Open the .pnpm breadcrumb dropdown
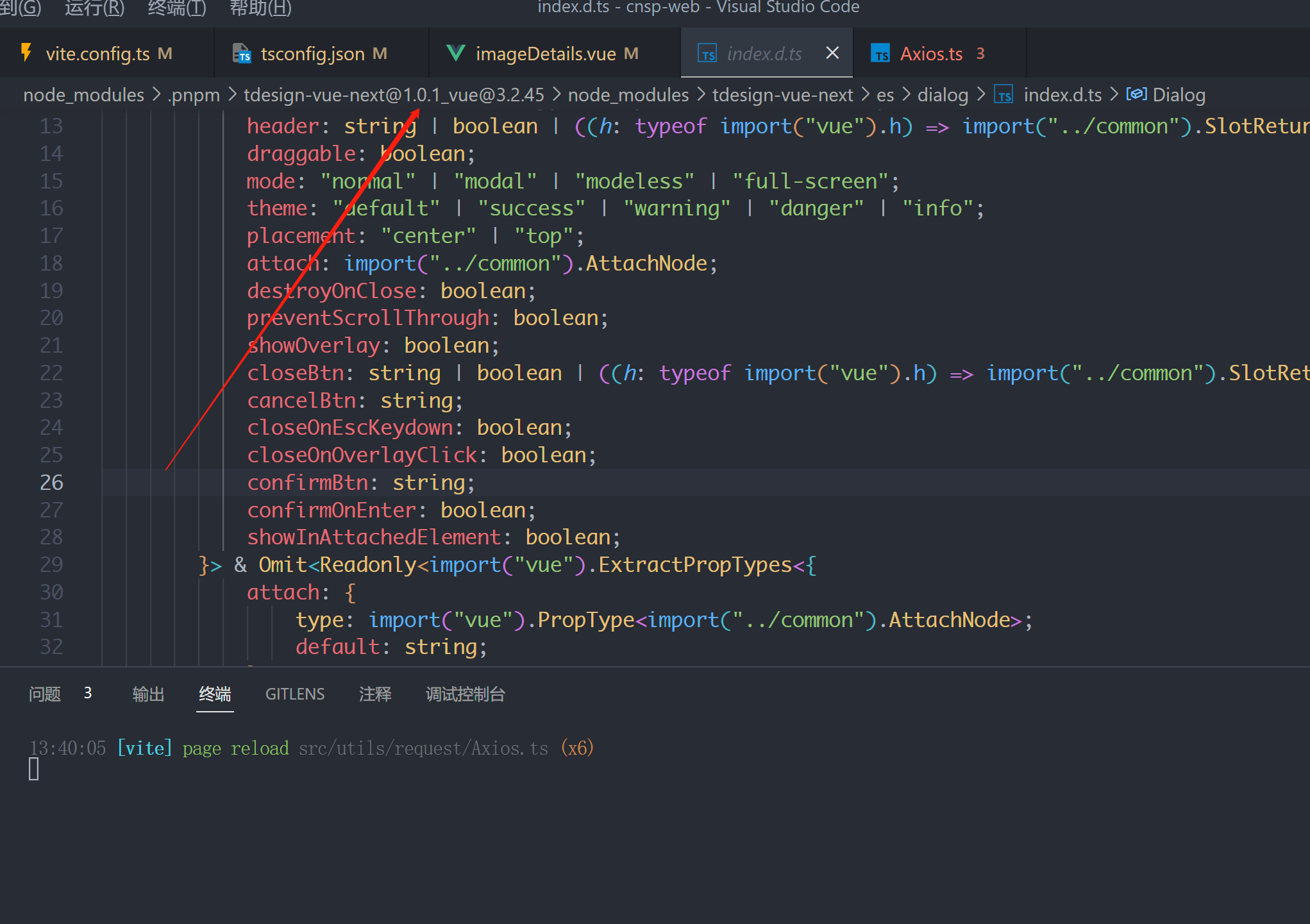The width and height of the screenshot is (1310, 924). (x=193, y=94)
